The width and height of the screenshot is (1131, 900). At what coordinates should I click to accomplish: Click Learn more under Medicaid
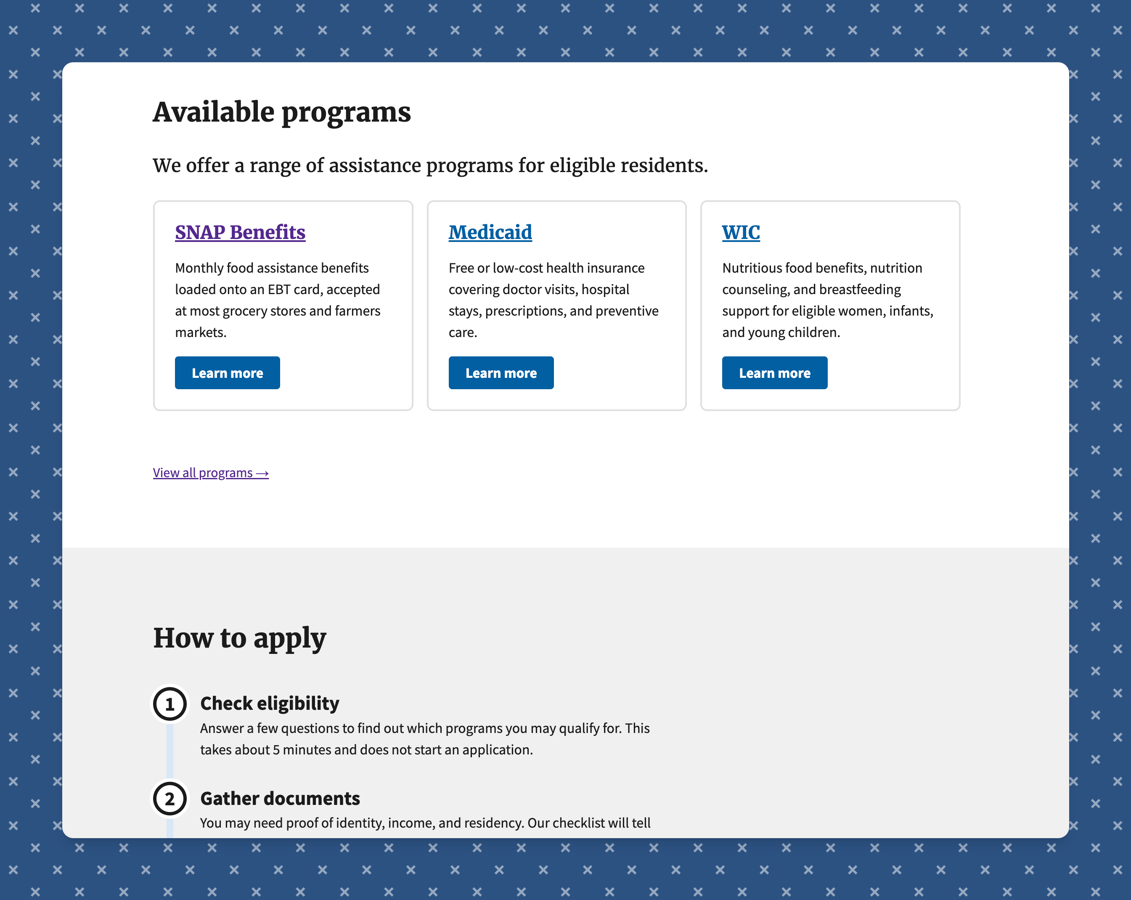tap(501, 373)
